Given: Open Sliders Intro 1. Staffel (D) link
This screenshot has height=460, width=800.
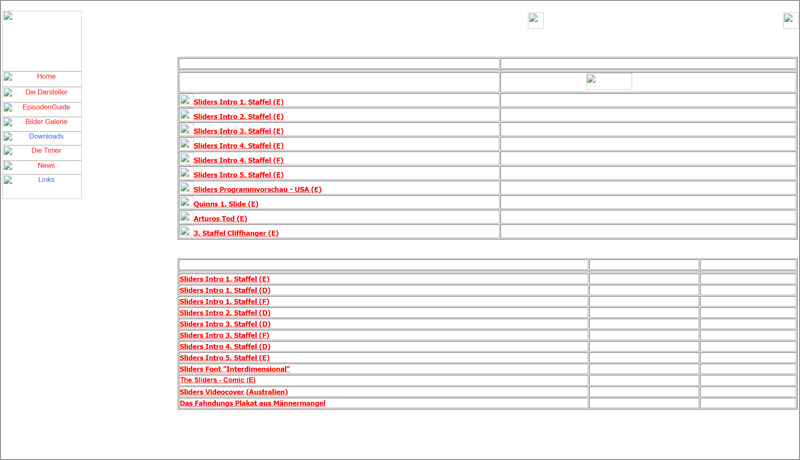Looking at the screenshot, I should point(225,290).
